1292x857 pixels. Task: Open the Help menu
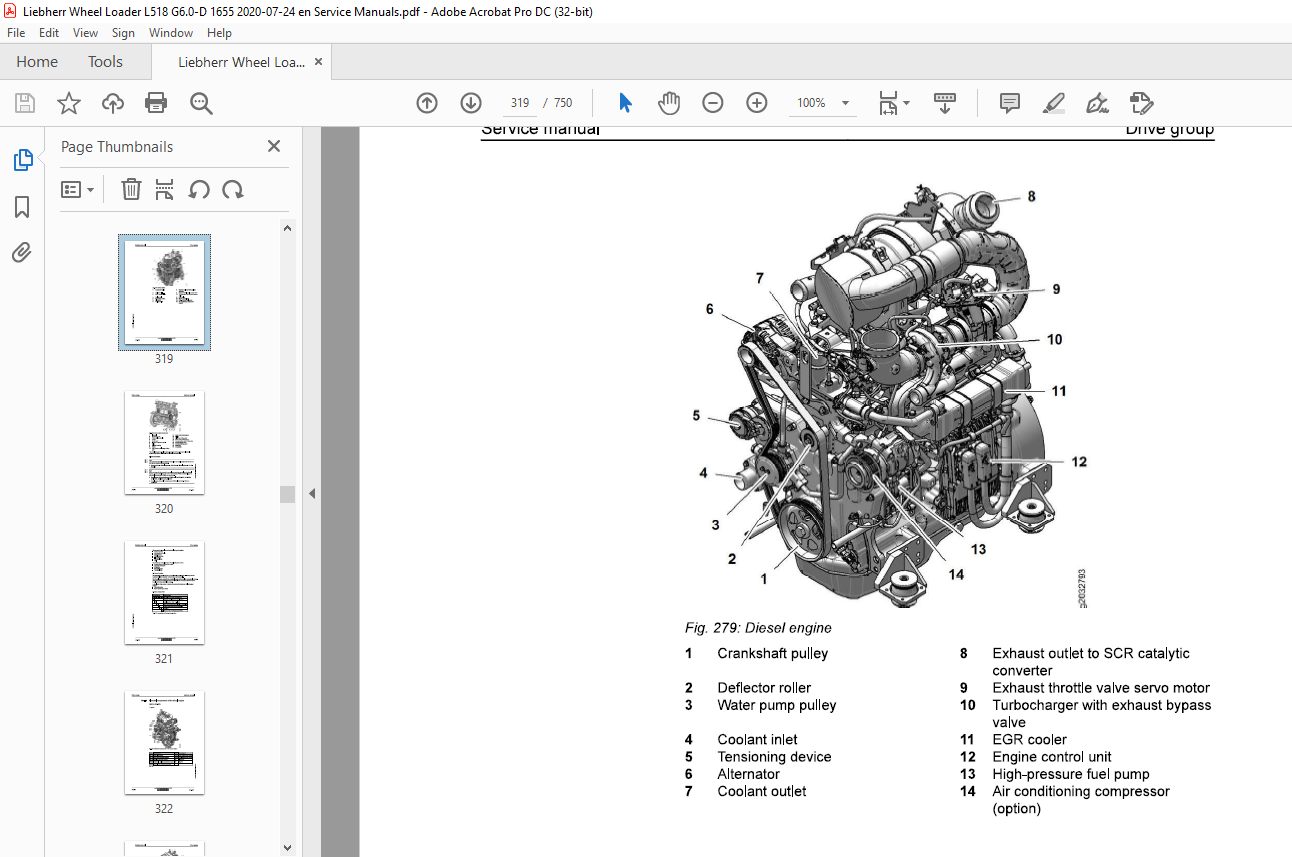coord(219,33)
